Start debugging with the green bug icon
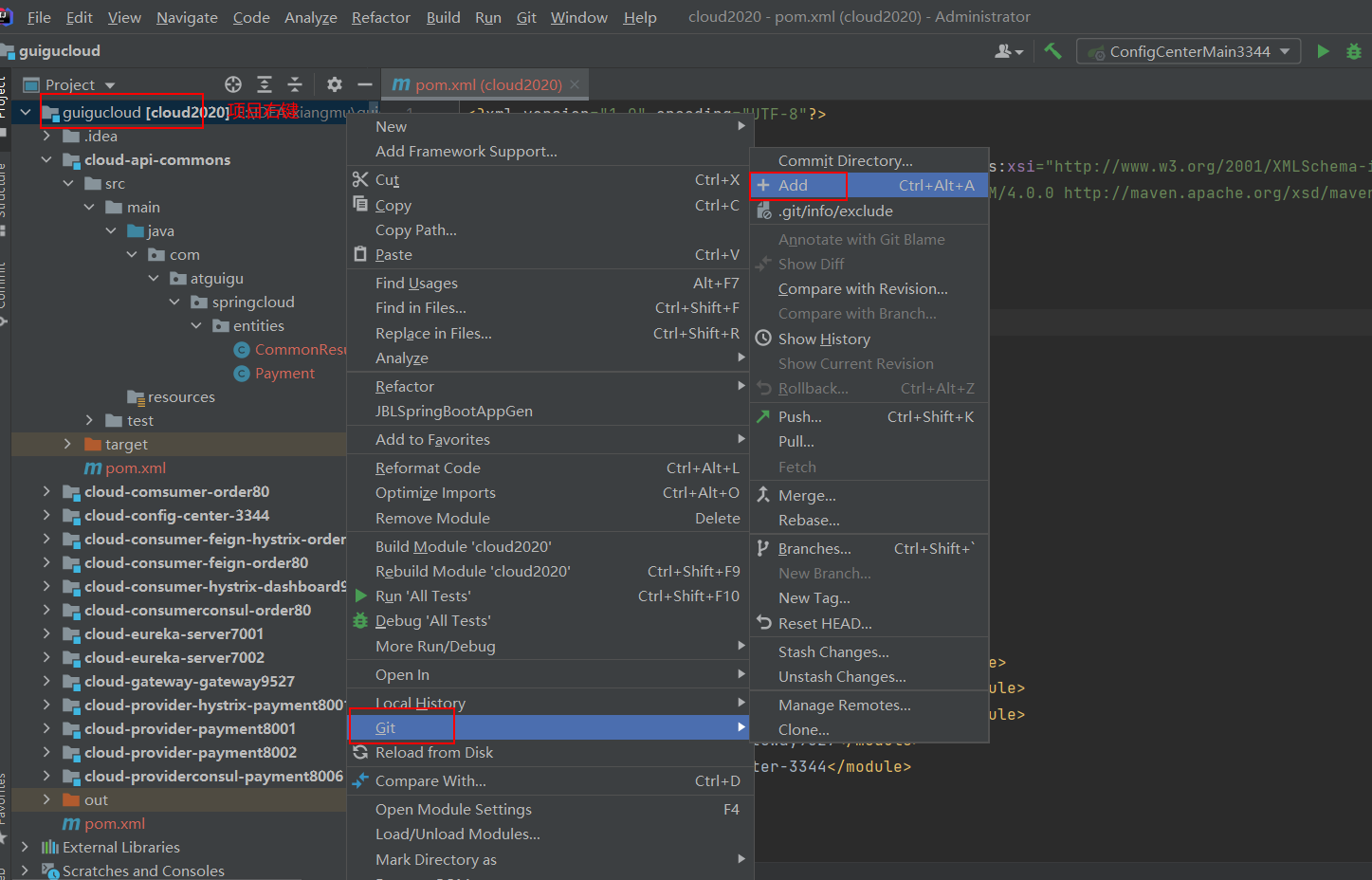 (1354, 51)
